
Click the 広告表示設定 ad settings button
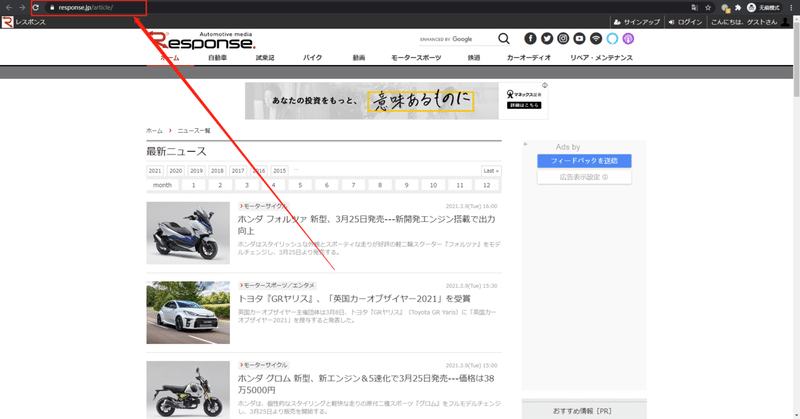tap(584, 177)
